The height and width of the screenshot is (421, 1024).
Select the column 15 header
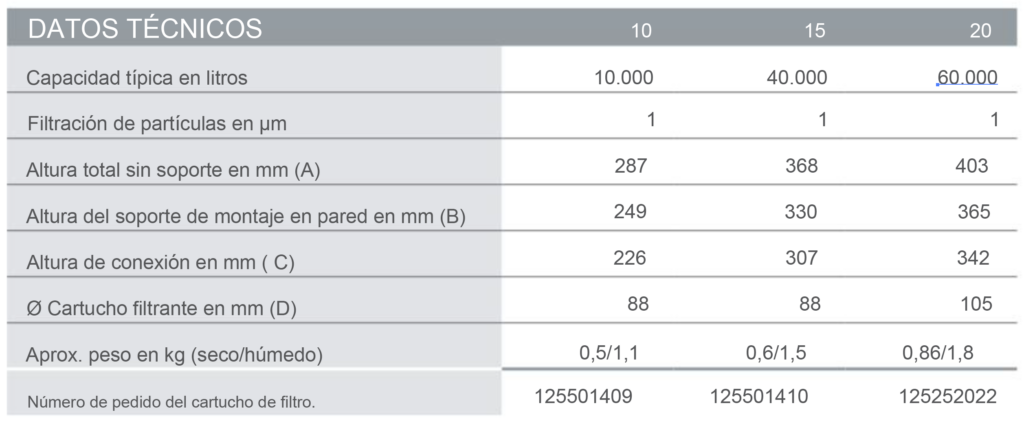pyautogui.click(x=814, y=31)
